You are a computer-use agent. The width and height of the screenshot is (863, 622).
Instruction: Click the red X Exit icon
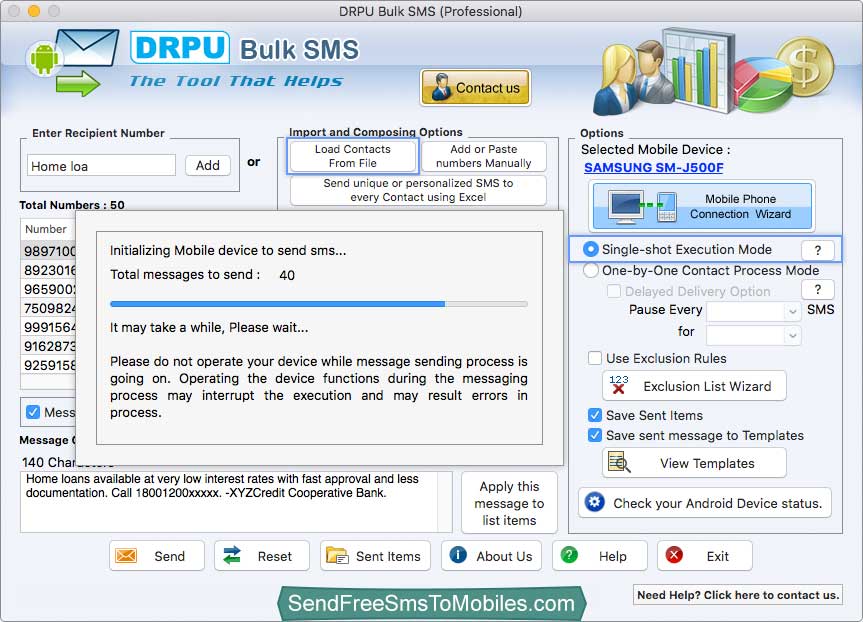674,555
